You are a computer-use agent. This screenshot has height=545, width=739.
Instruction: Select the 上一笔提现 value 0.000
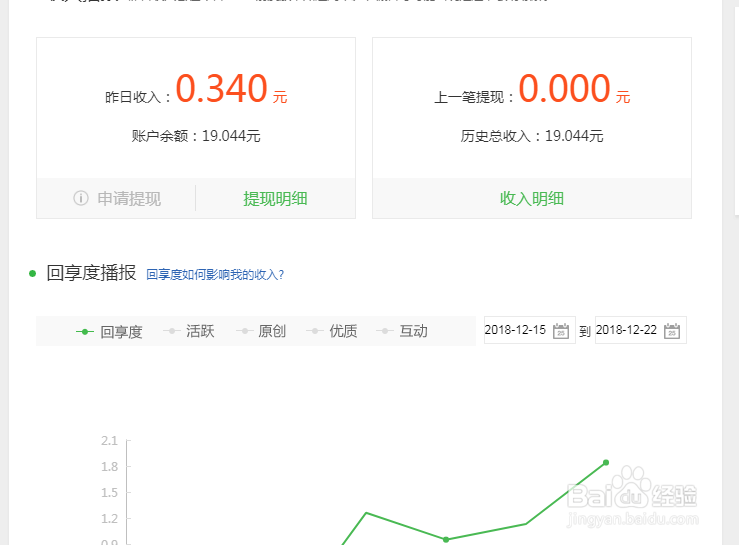[x=565, y=88]
